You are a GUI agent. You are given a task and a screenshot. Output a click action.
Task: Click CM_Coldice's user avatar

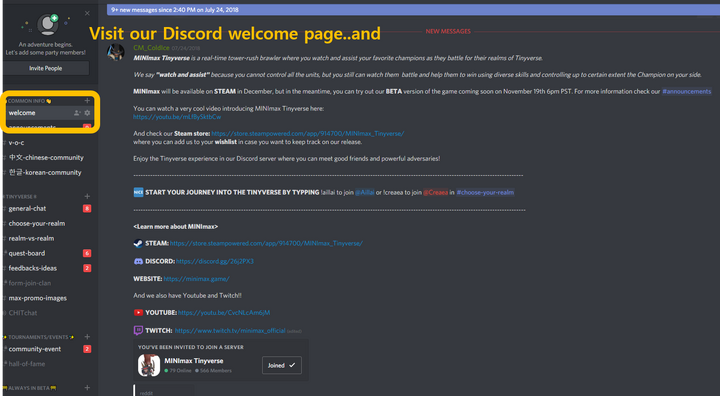[x=116, y=52]
